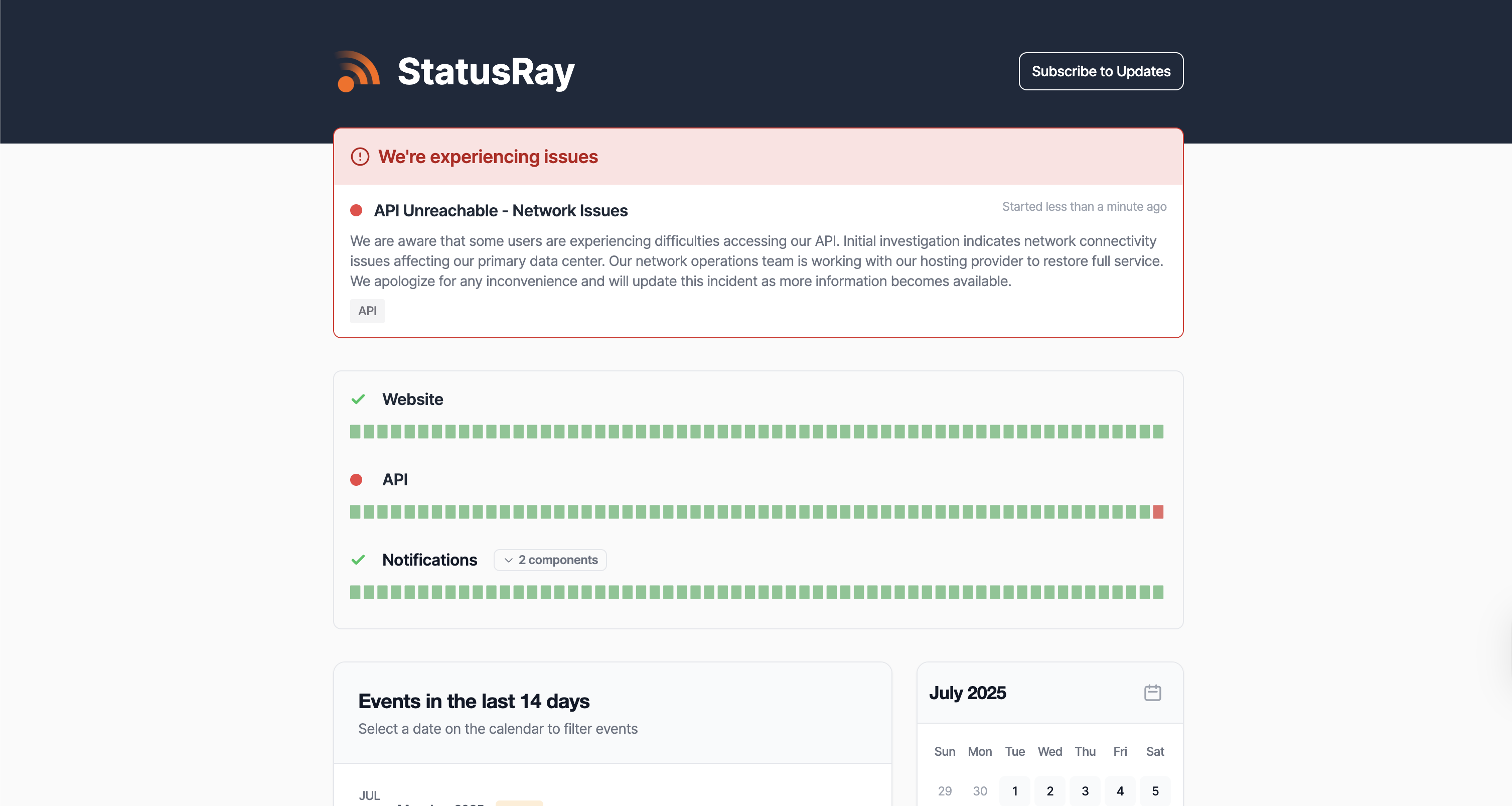Click the API tag under the incident
The image size is (1512, 806).
[x=367, y=311]
